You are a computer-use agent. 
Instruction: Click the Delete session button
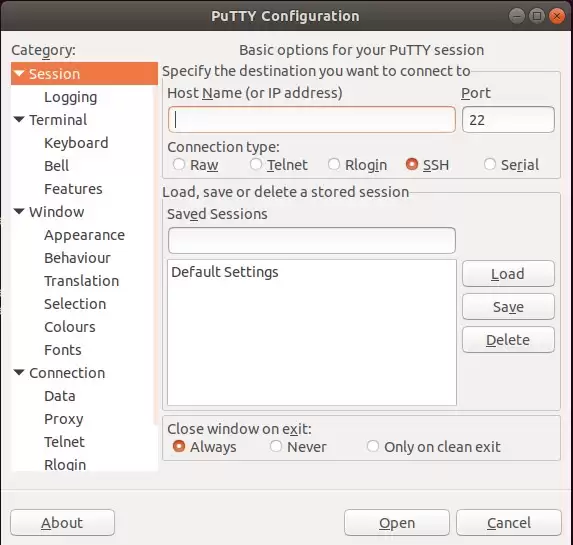(x=508, y=340)
